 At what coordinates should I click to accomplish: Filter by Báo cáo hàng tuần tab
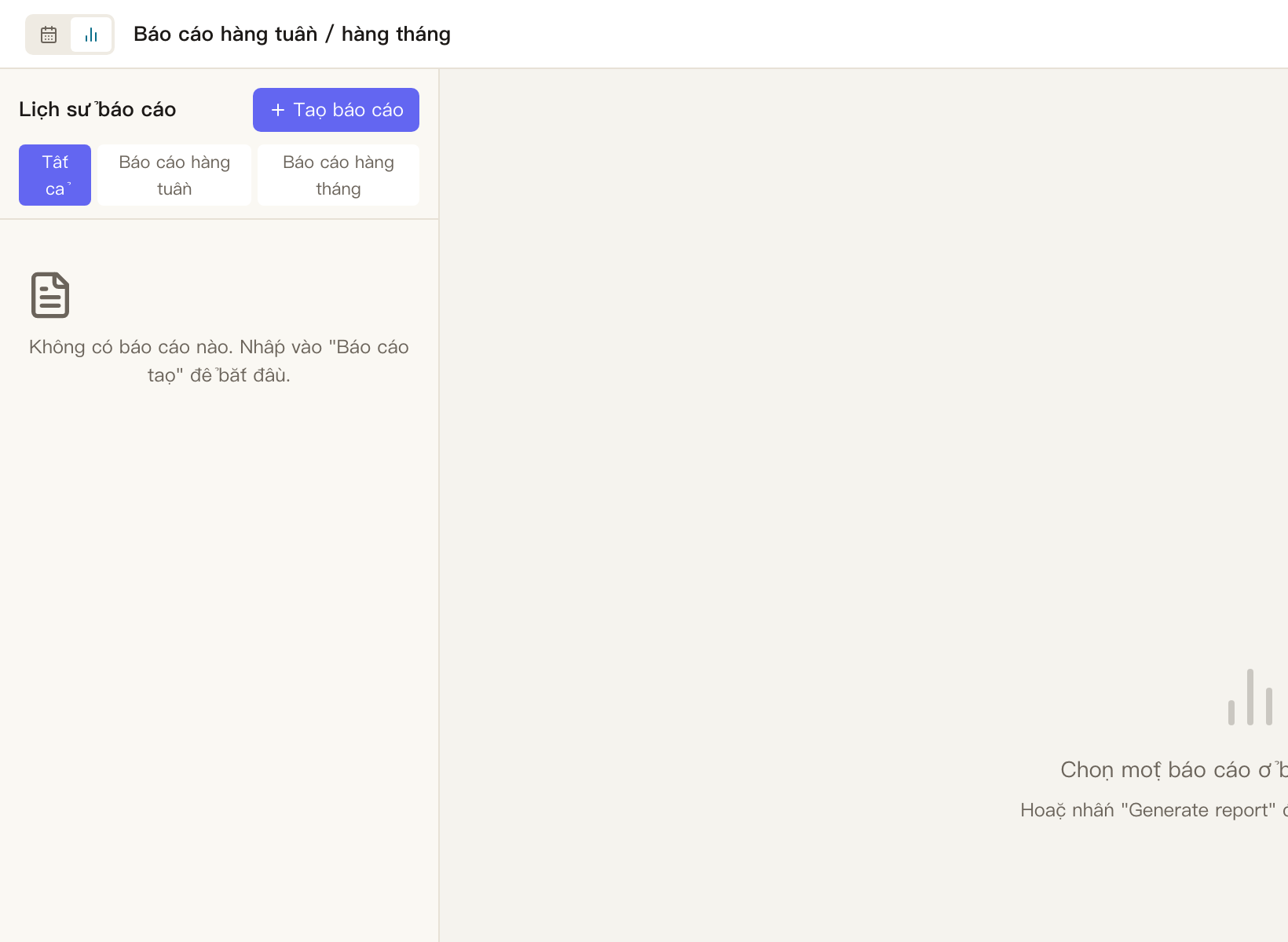(174, 175)
